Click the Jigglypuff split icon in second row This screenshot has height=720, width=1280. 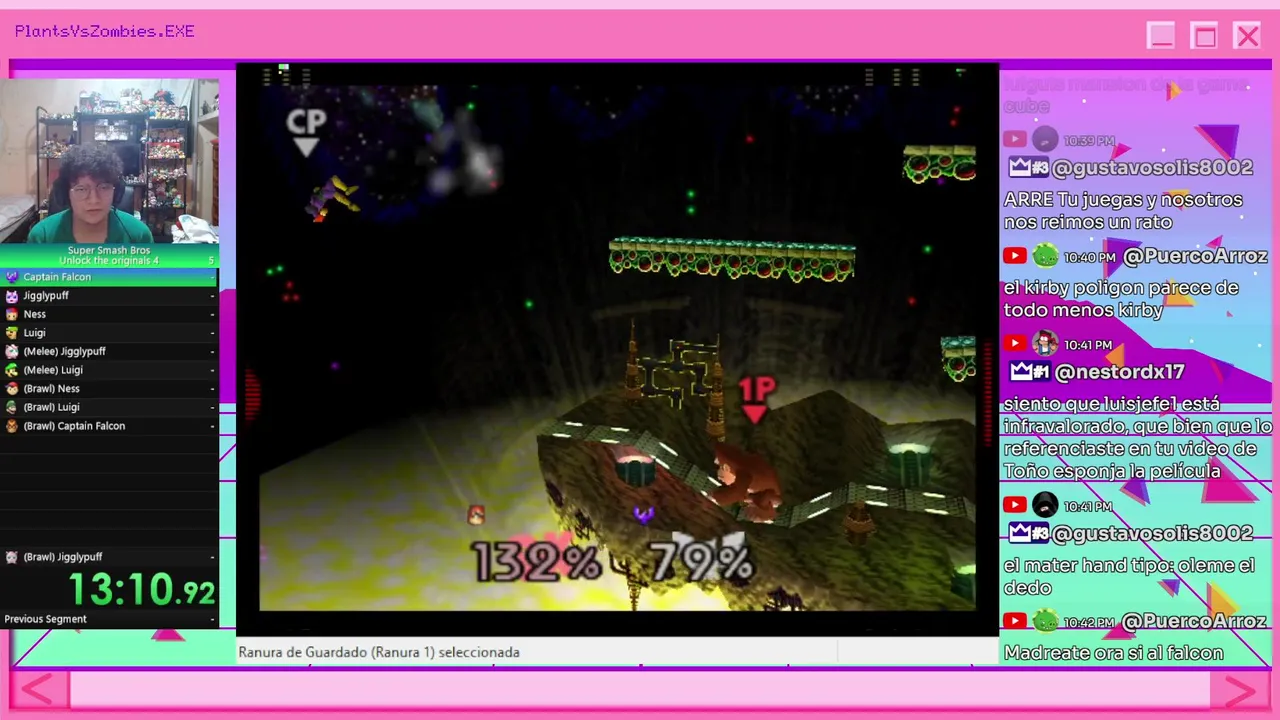12,296
